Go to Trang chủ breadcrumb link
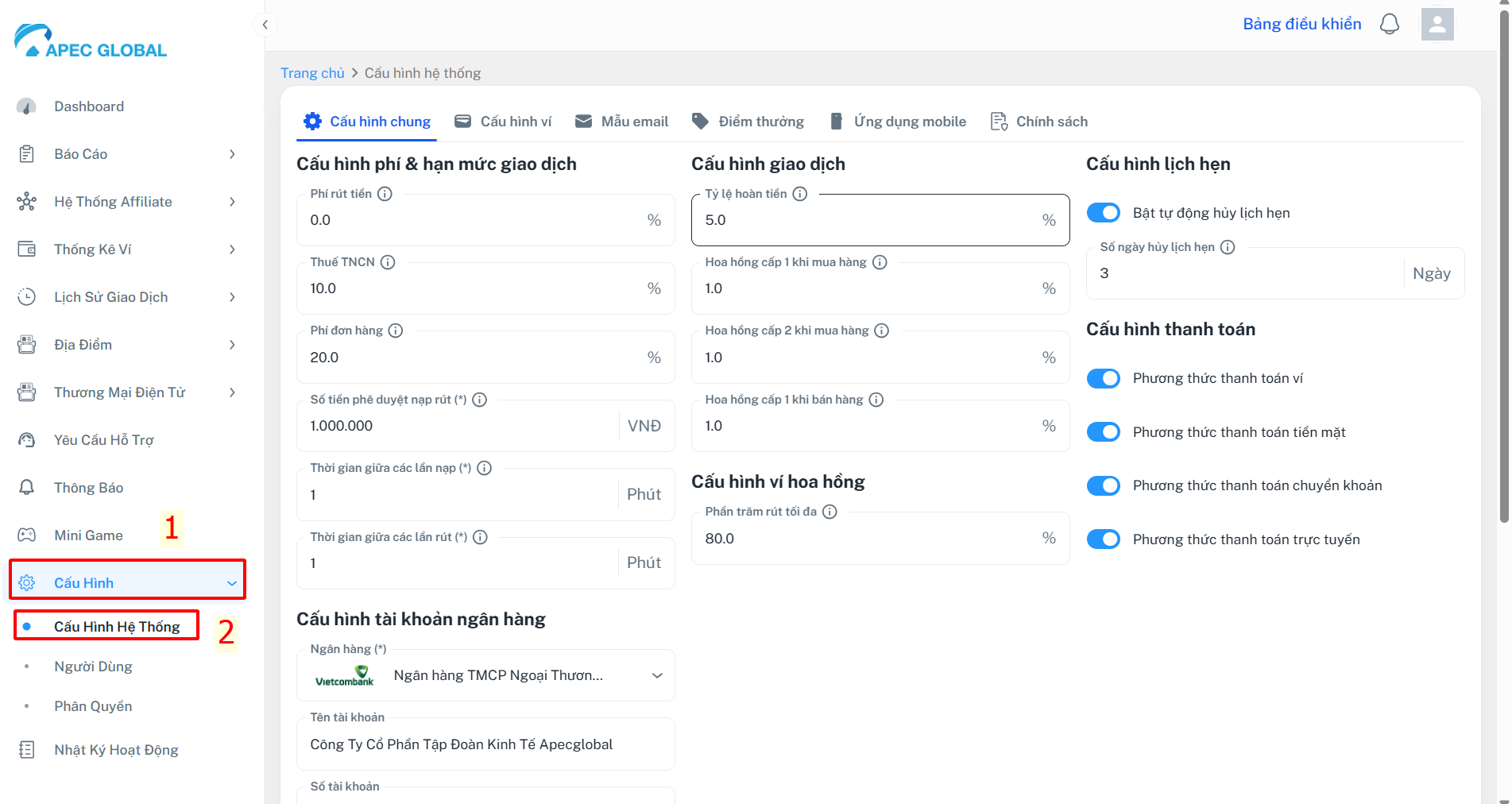This screenshot has width=1512, height=804. 312,73
